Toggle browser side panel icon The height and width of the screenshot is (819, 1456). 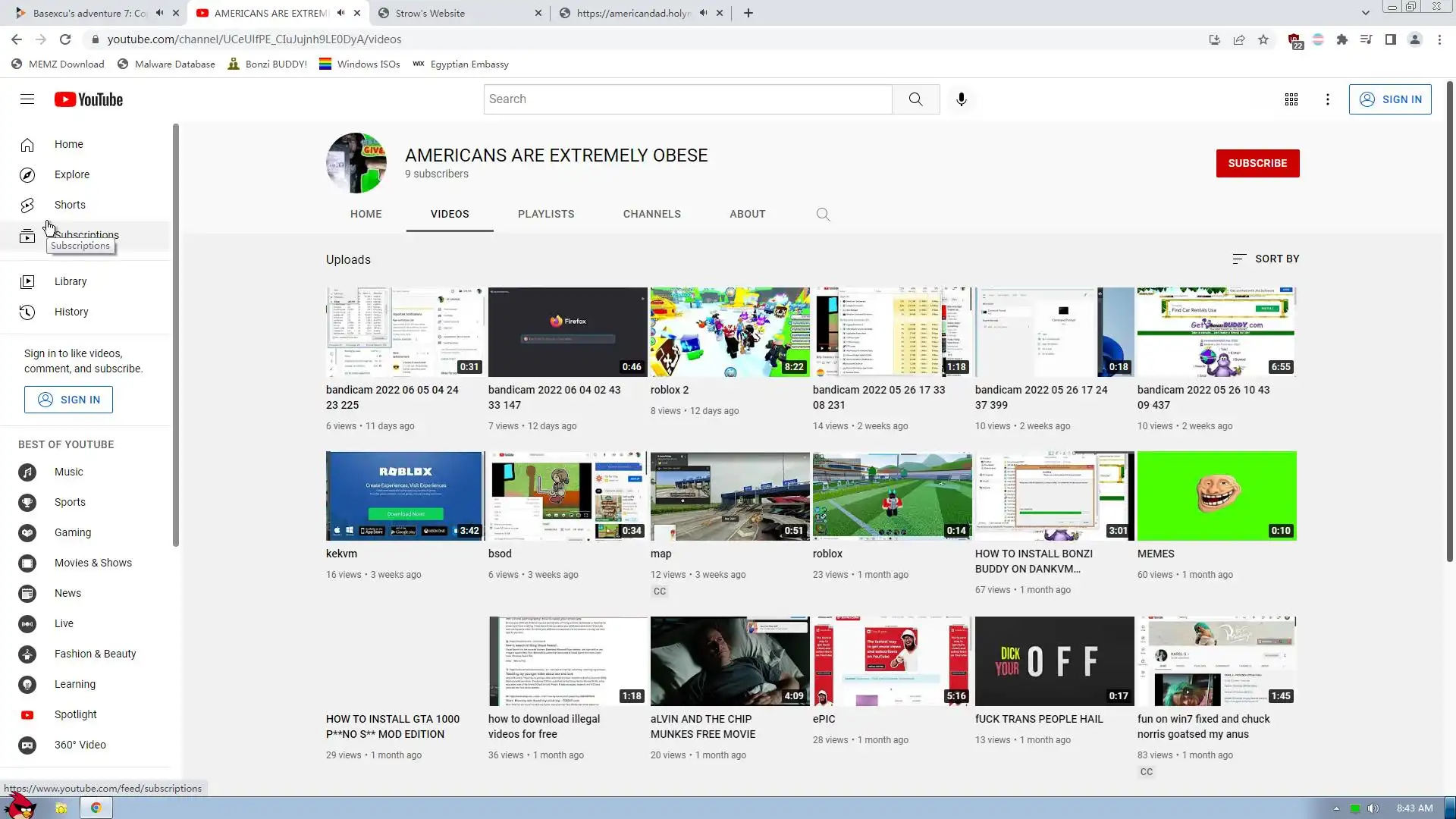click(1390, 39)
